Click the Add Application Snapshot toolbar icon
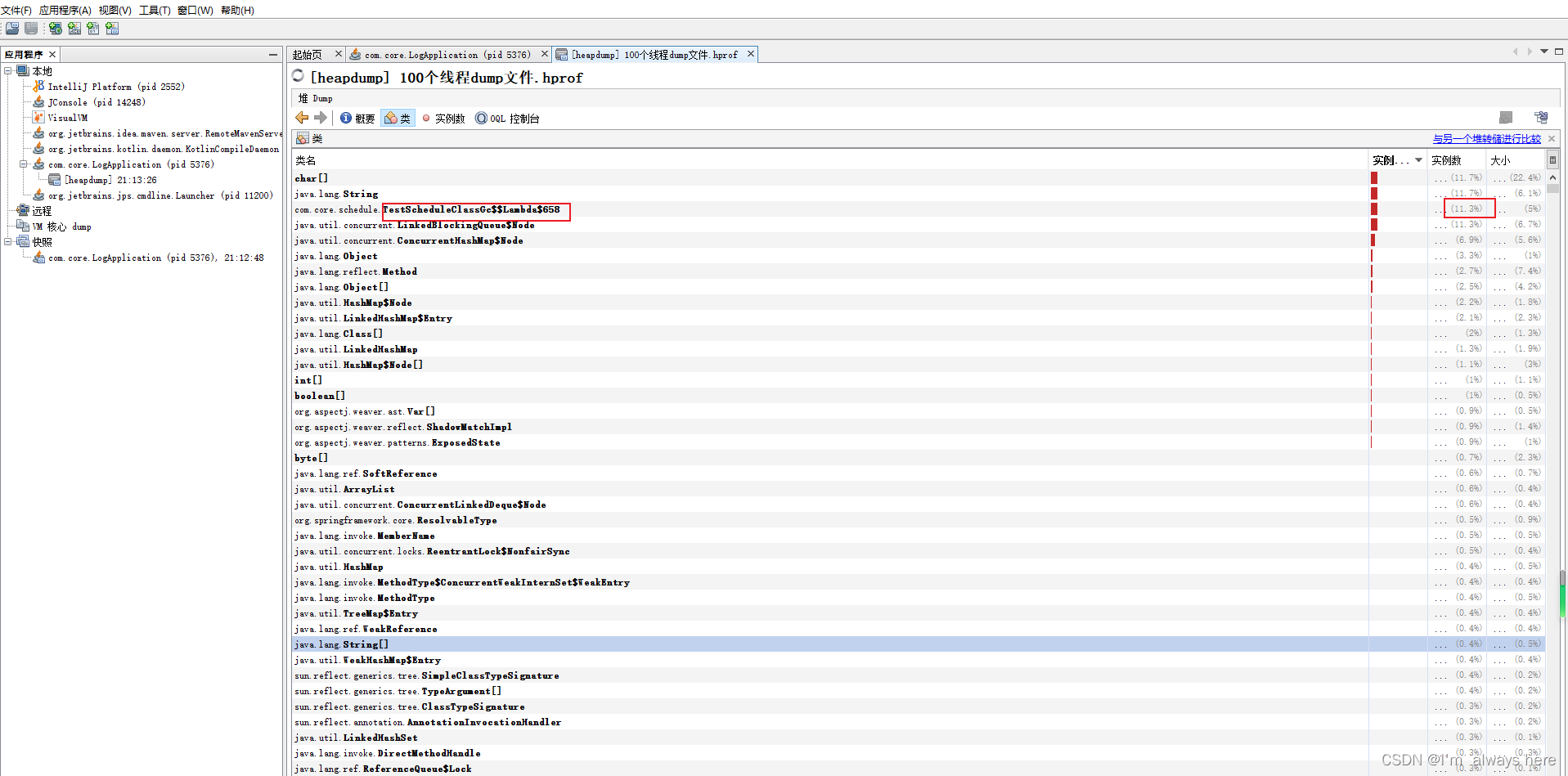The image size is (1568, 776). (112, 29)
